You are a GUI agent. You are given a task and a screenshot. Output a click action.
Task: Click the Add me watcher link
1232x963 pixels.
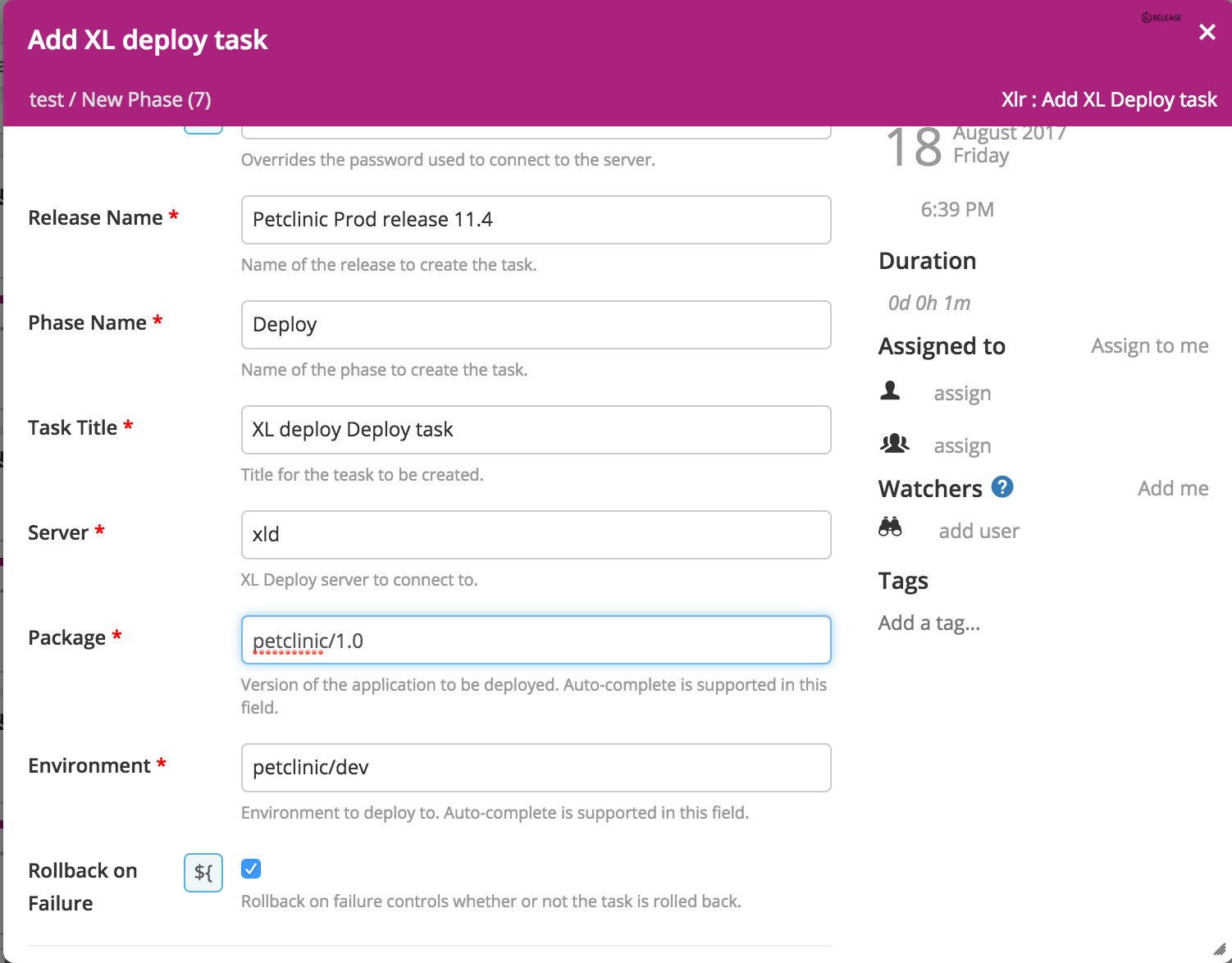click(x=1173, y=488)
